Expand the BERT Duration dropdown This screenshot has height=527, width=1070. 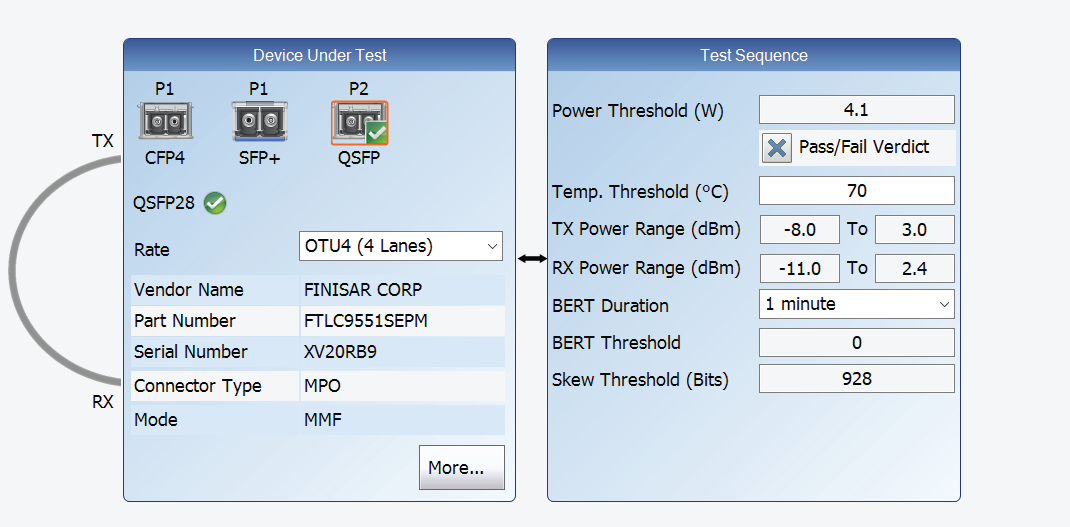856,304
